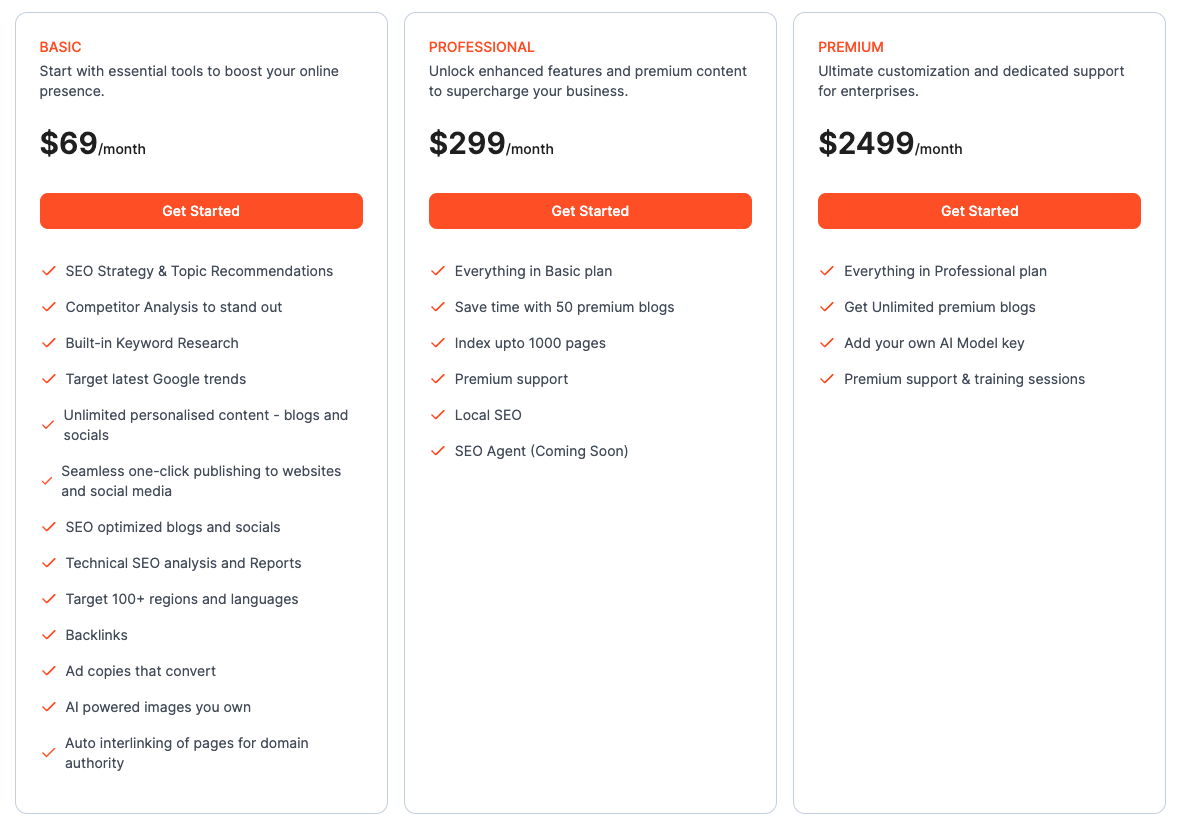1188x831 pixels.
Task: Click the Local SEO checkmark icon
Action: click(438, 415)
